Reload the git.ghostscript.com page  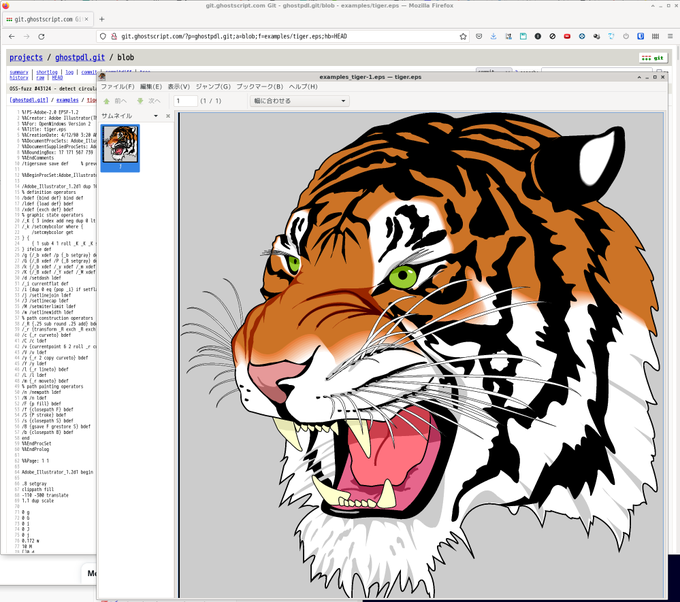[x=41, y=36]
